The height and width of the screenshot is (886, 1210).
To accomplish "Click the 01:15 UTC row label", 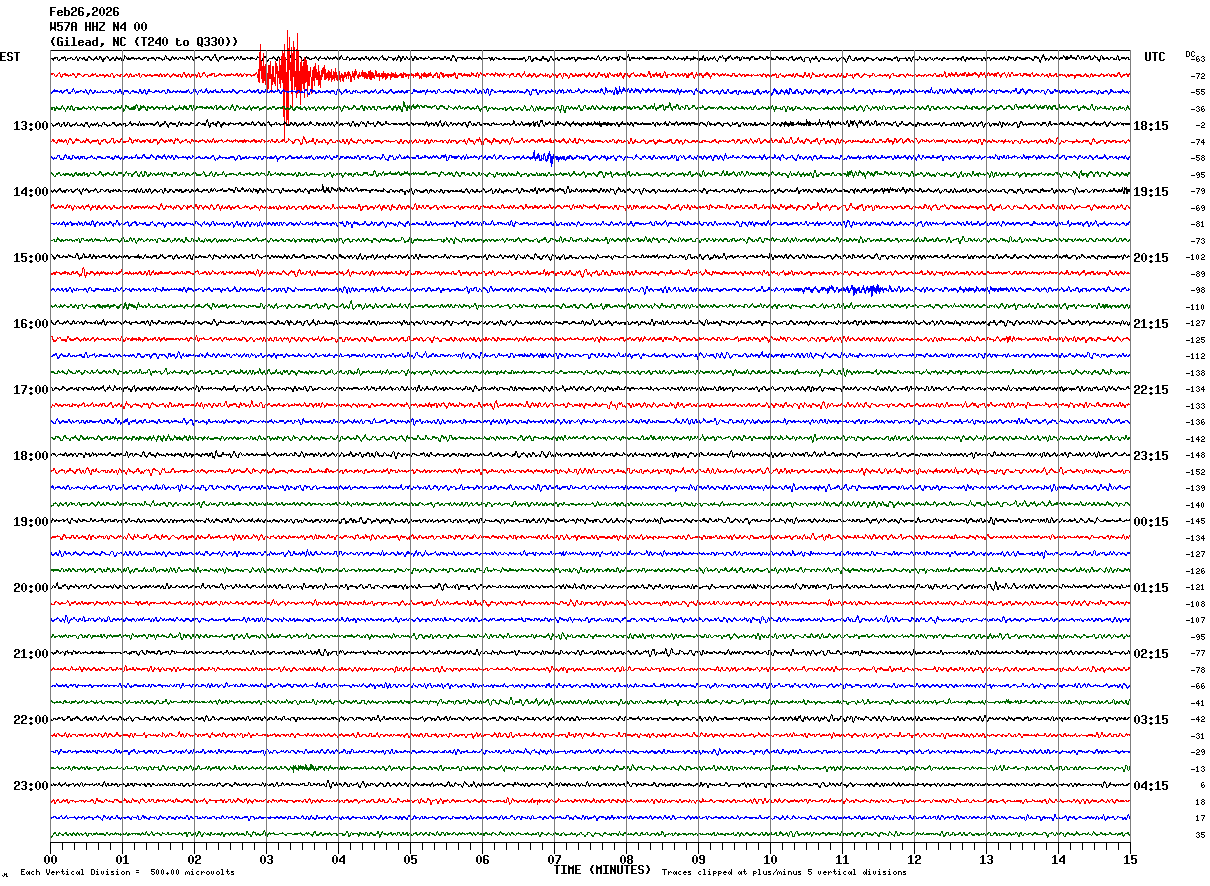I will tap(1151, 588).
